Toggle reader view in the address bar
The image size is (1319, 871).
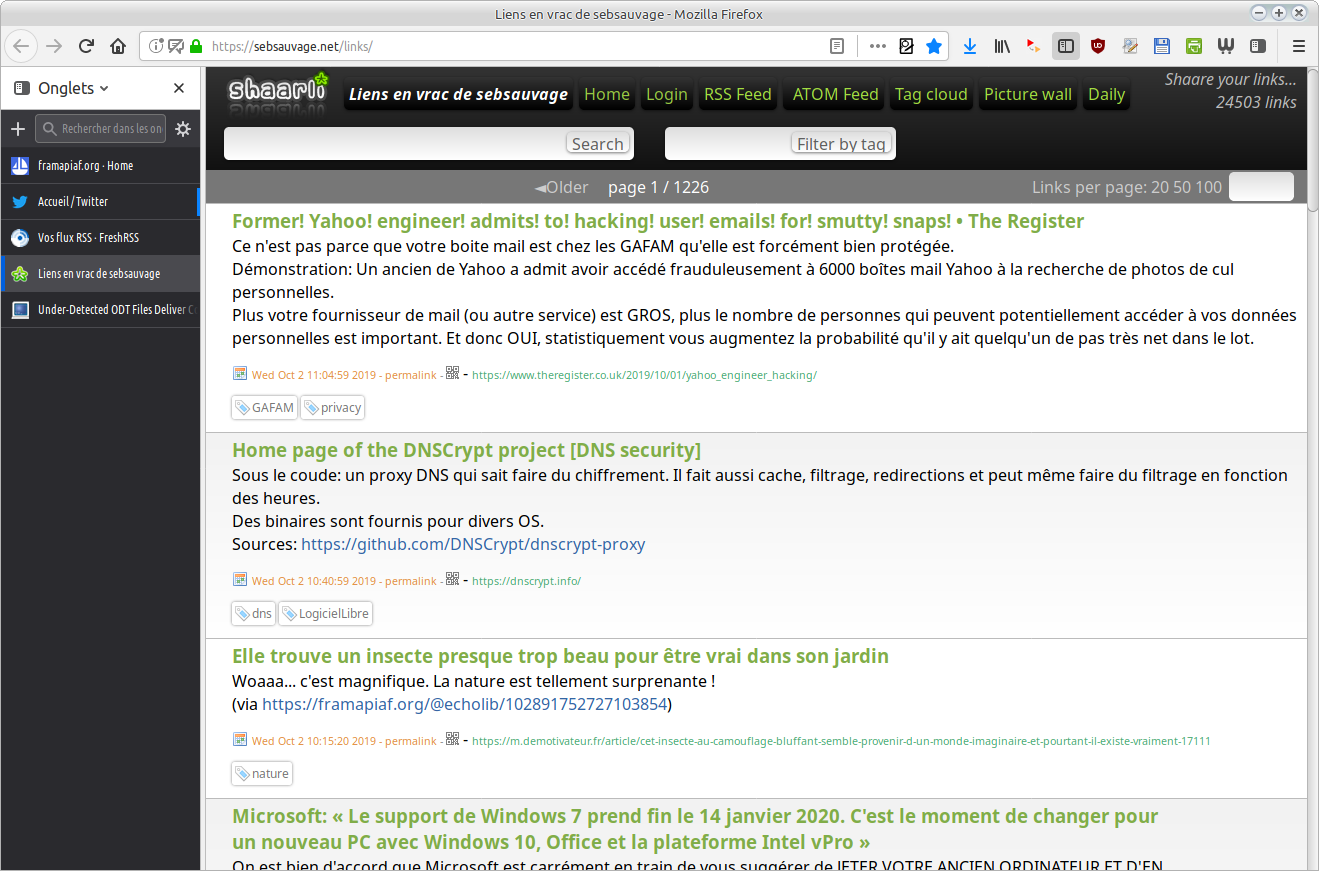pos(837,46)
